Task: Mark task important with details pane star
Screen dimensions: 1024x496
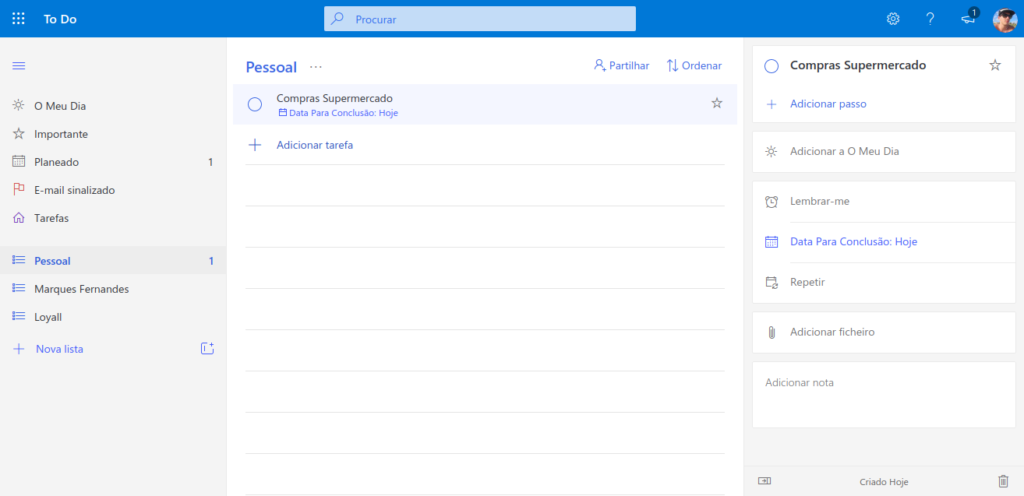Action: click(995, 65)
